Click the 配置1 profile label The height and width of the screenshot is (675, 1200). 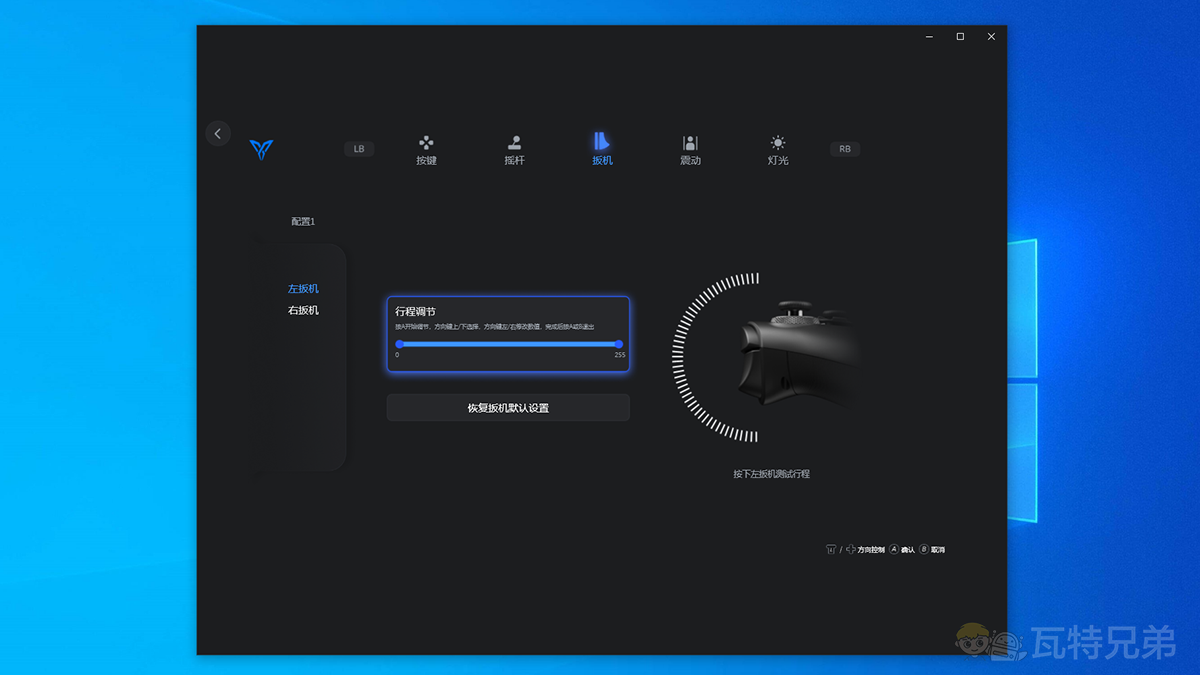tap(303, 222)
